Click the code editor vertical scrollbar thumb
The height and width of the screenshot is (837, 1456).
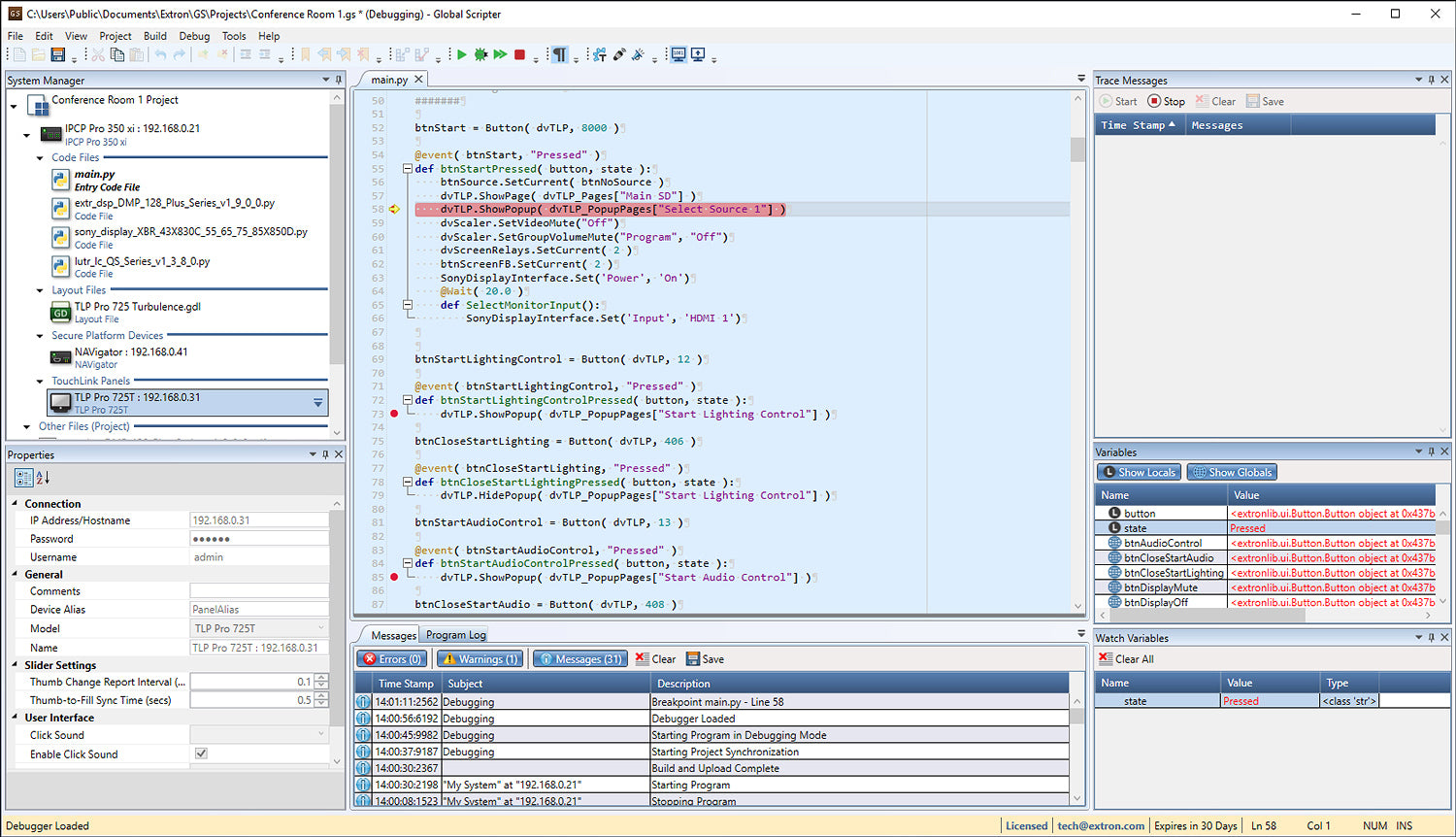tap(1077, 150)
